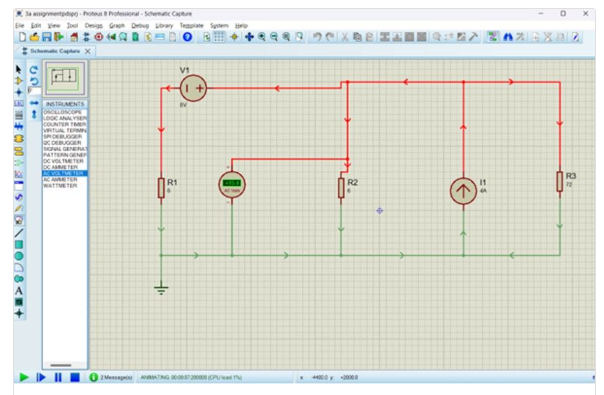Open the 2 Message(s) simulation log
Image resolution: width=604 pixels, height=395 pixels.
point(111,377)
